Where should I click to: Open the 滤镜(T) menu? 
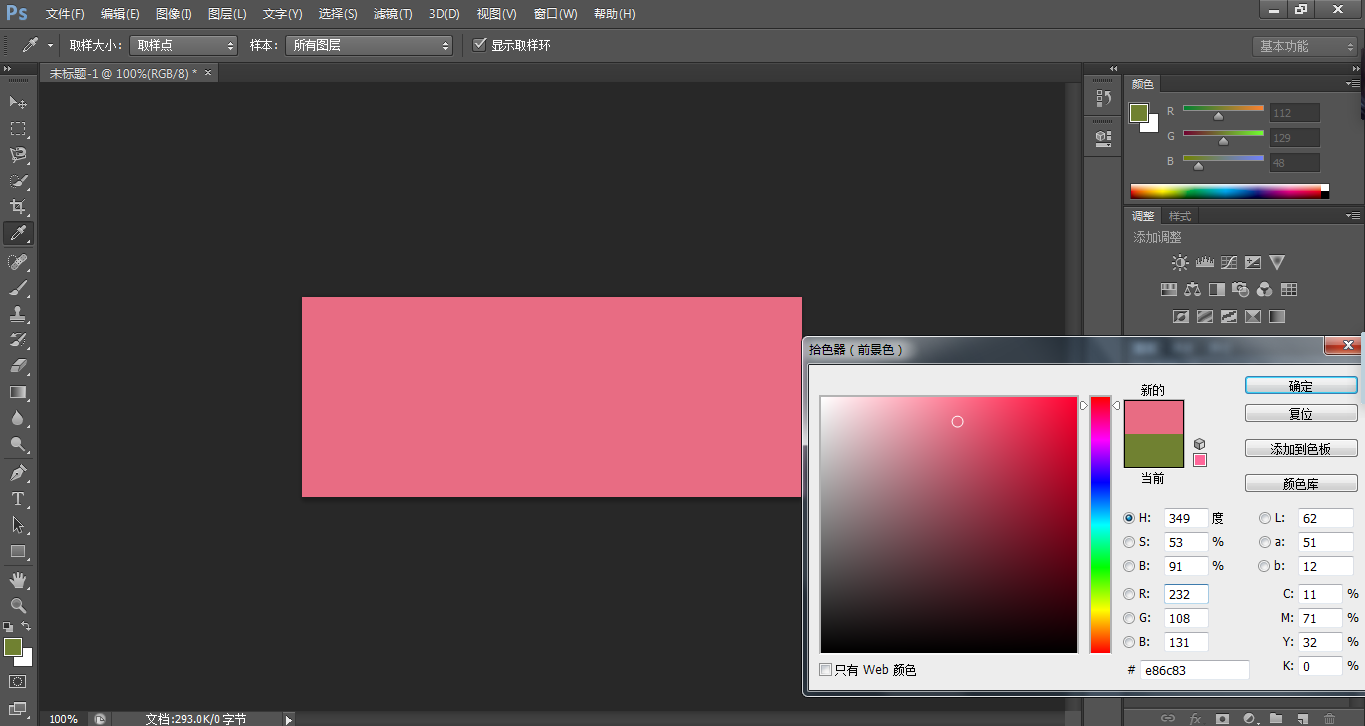click(392, 14)
